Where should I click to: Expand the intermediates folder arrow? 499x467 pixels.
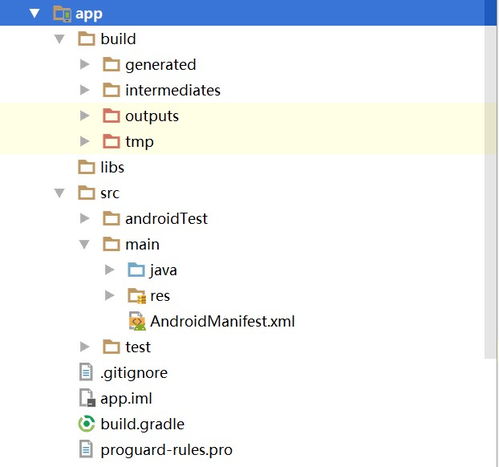[85, 90]
